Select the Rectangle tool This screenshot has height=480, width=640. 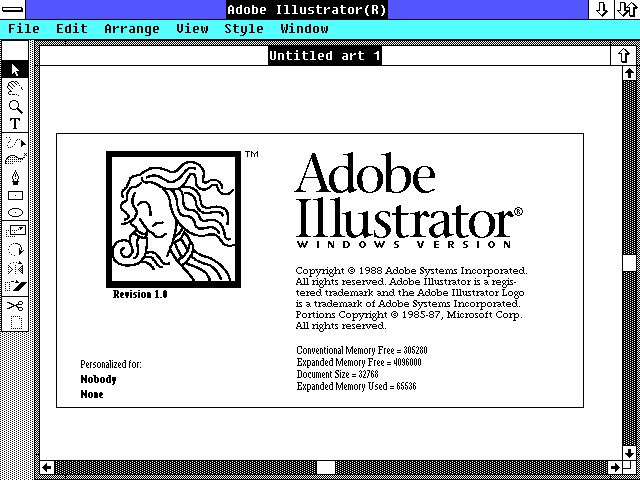click(x=15, y=196)
